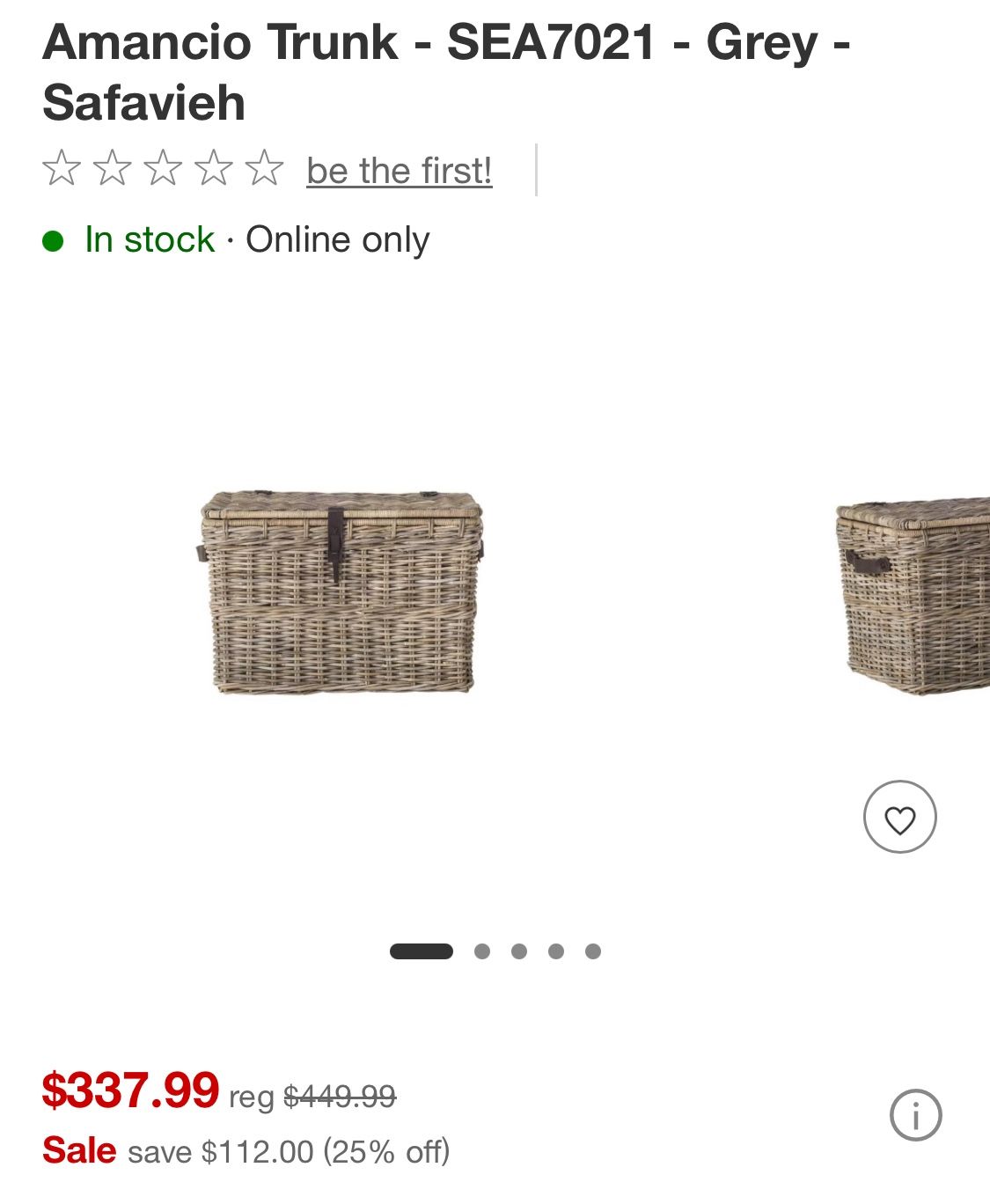Click the fourth rating star

click(214, 168)
